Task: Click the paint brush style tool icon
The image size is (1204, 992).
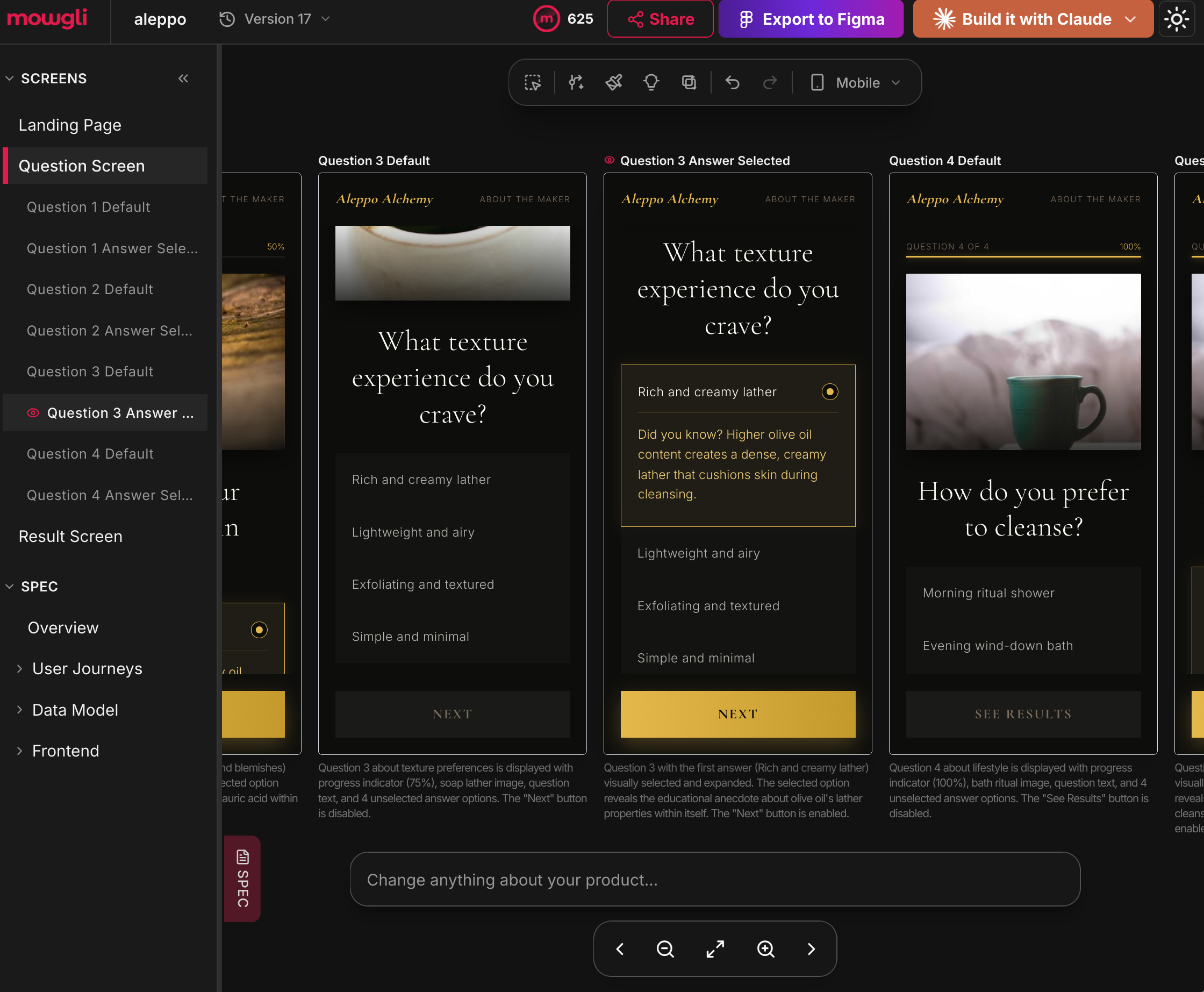Action: click(x=613, y=83)
